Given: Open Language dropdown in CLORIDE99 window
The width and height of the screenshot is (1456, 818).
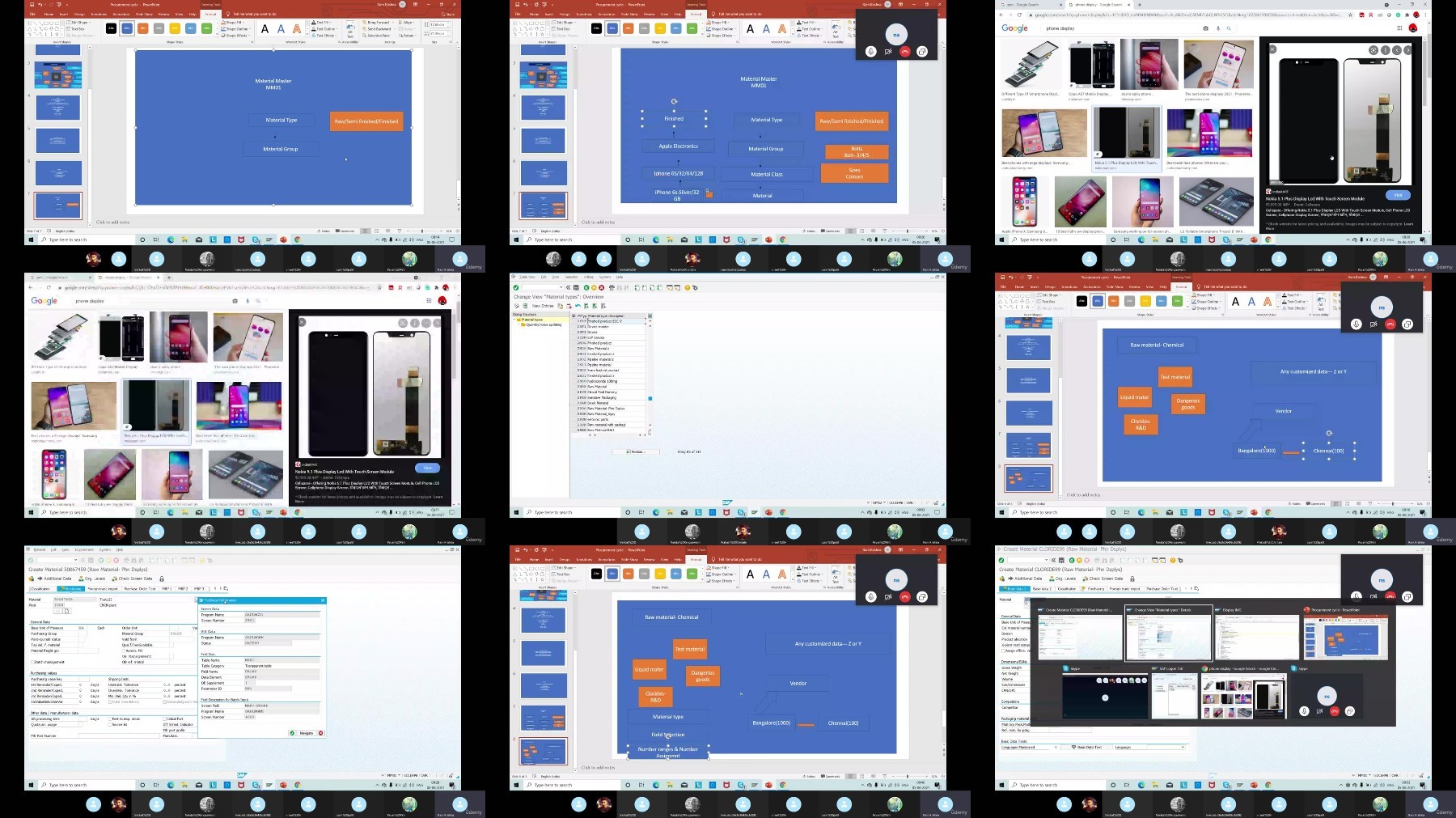Looking at the screenshot, I should 1166,747.
